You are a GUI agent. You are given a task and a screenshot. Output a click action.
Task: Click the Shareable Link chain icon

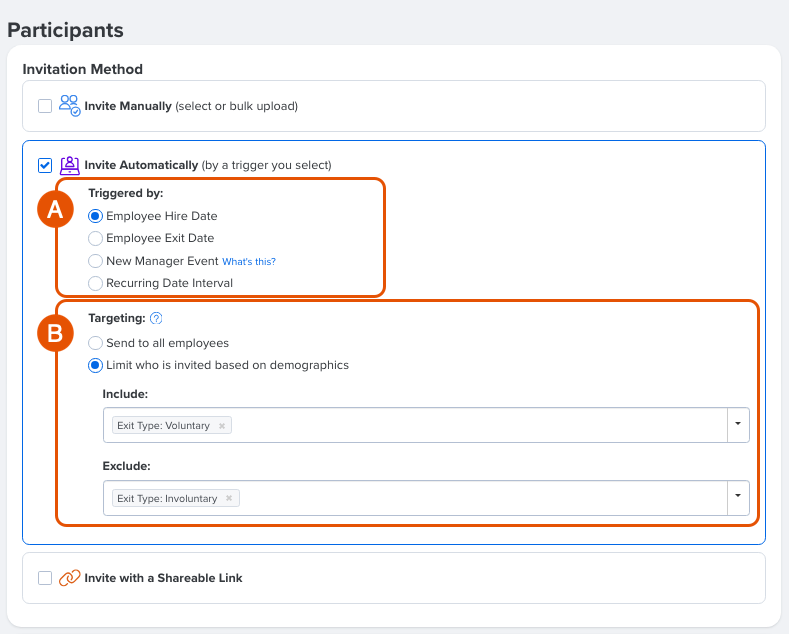(x=69, y=578)
